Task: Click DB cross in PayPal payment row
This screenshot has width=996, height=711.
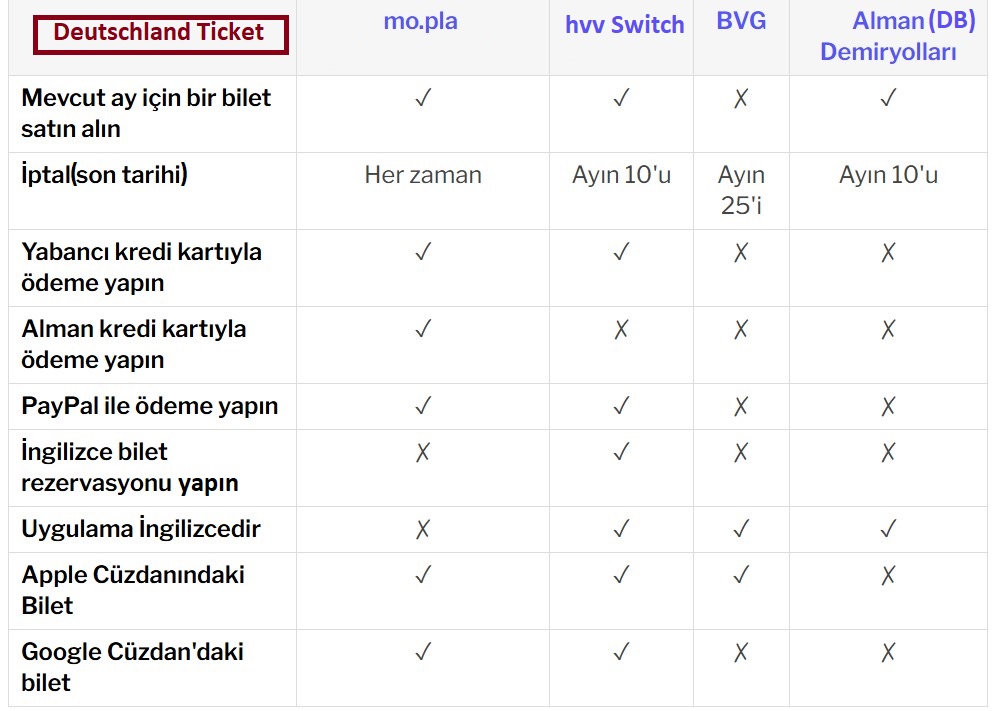Action: [888, 406]
